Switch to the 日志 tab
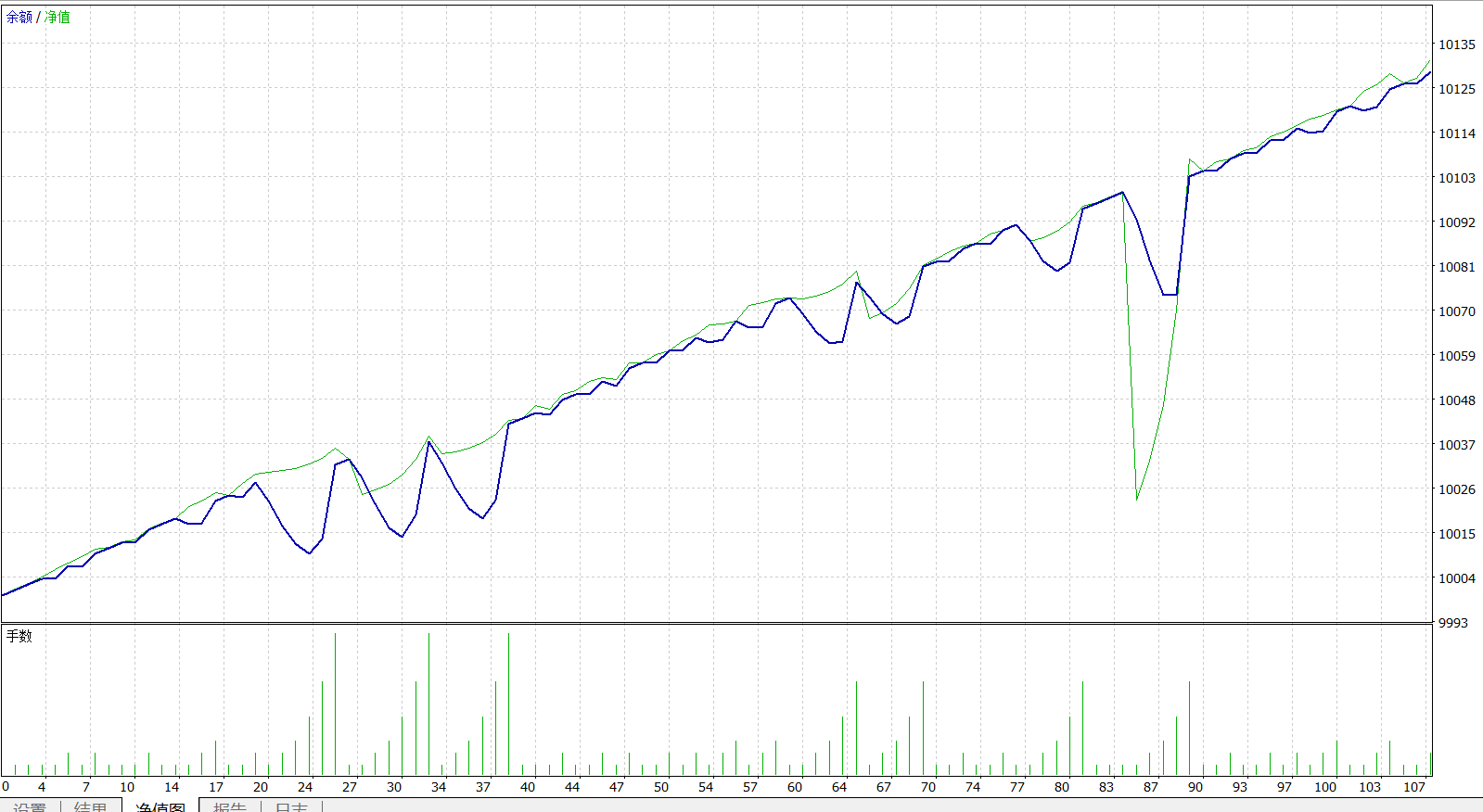Image resolution: width=1483 pixels, height=812 pixels. click(291, 806)
